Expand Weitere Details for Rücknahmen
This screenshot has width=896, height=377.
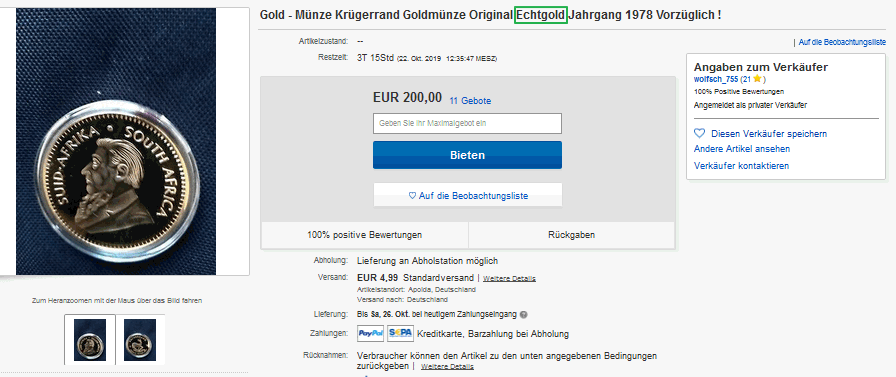(x=447, y=366)
